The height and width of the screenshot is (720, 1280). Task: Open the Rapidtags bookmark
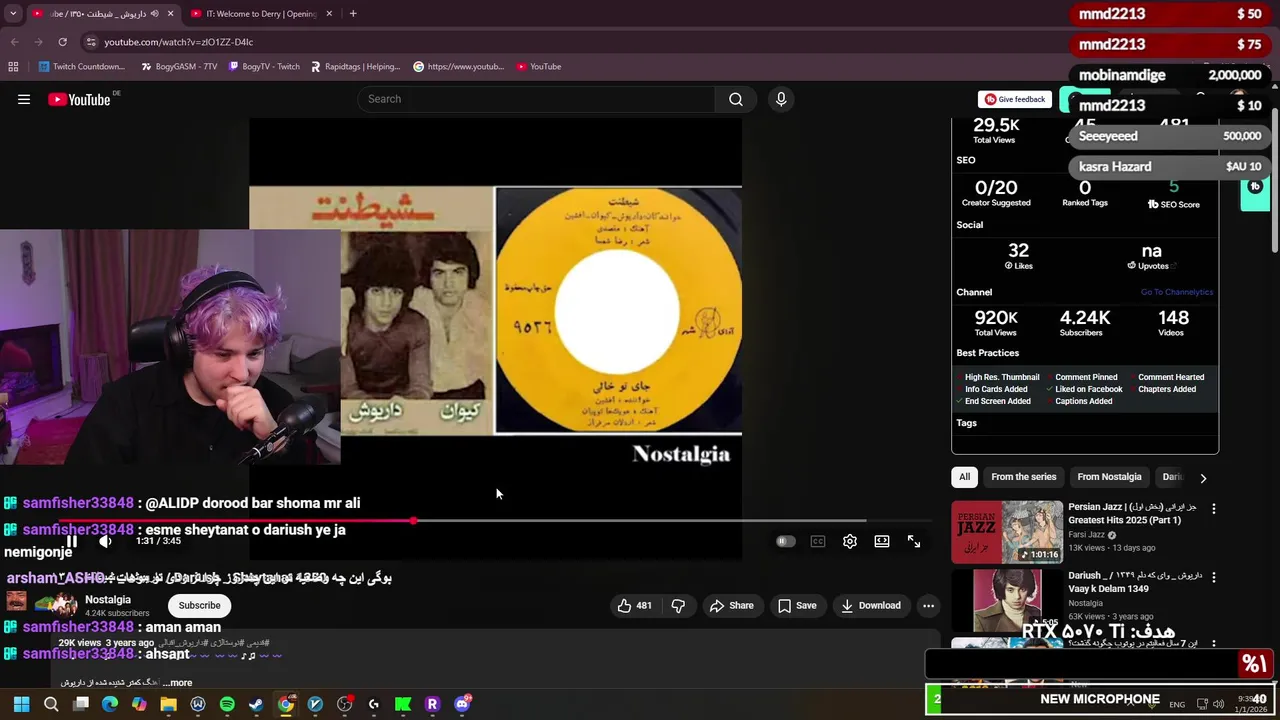point(355,67)
